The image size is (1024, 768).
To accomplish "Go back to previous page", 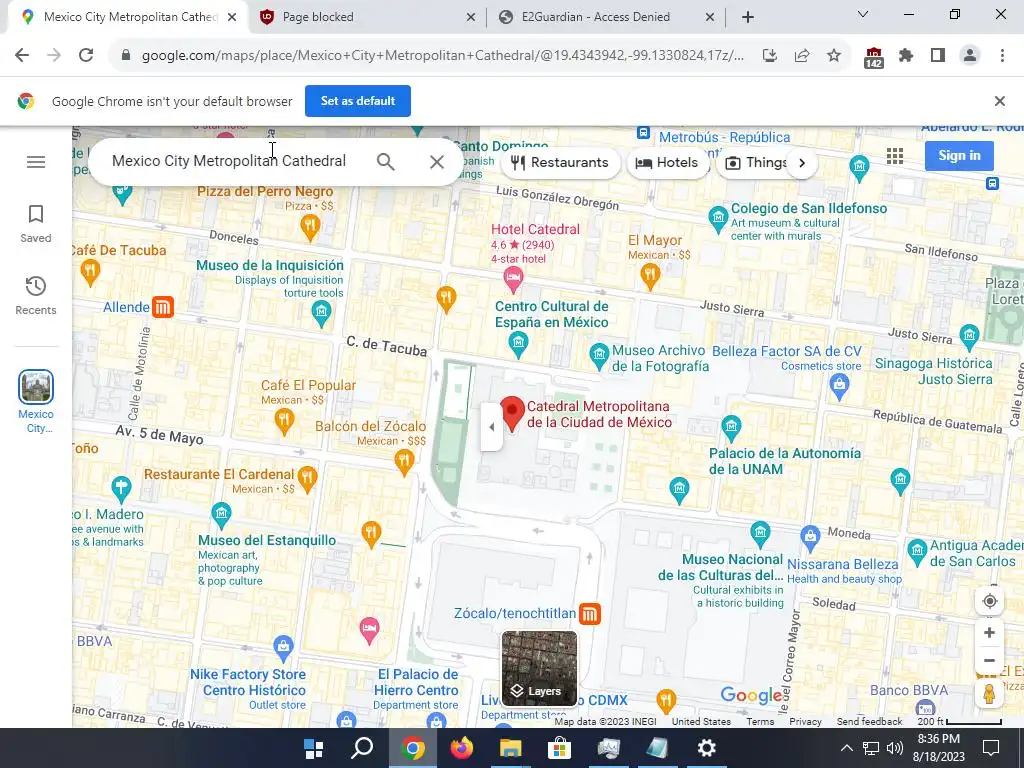I will coord(22,56).
